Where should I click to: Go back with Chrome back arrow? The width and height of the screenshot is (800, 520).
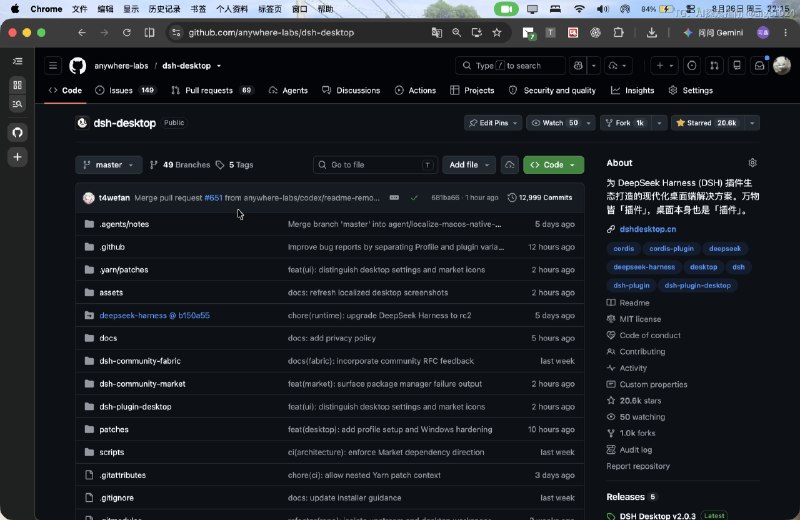[82, 33]
